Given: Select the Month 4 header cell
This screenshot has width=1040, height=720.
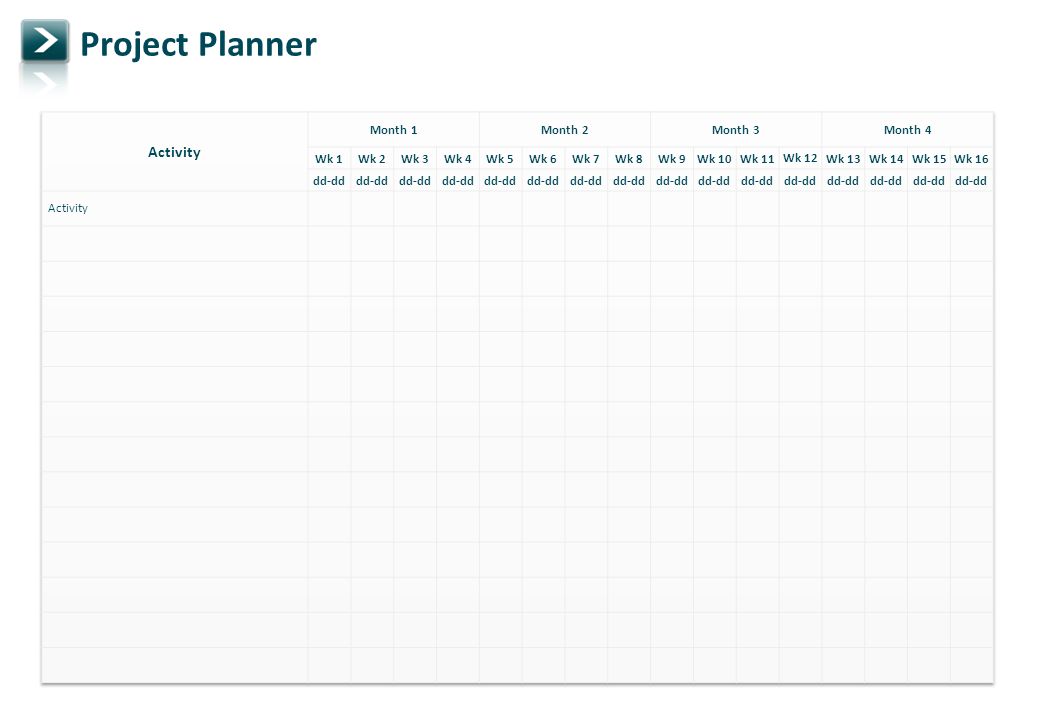Looking at the screenshot, I should pyautogui.click(x=907, y=130).
